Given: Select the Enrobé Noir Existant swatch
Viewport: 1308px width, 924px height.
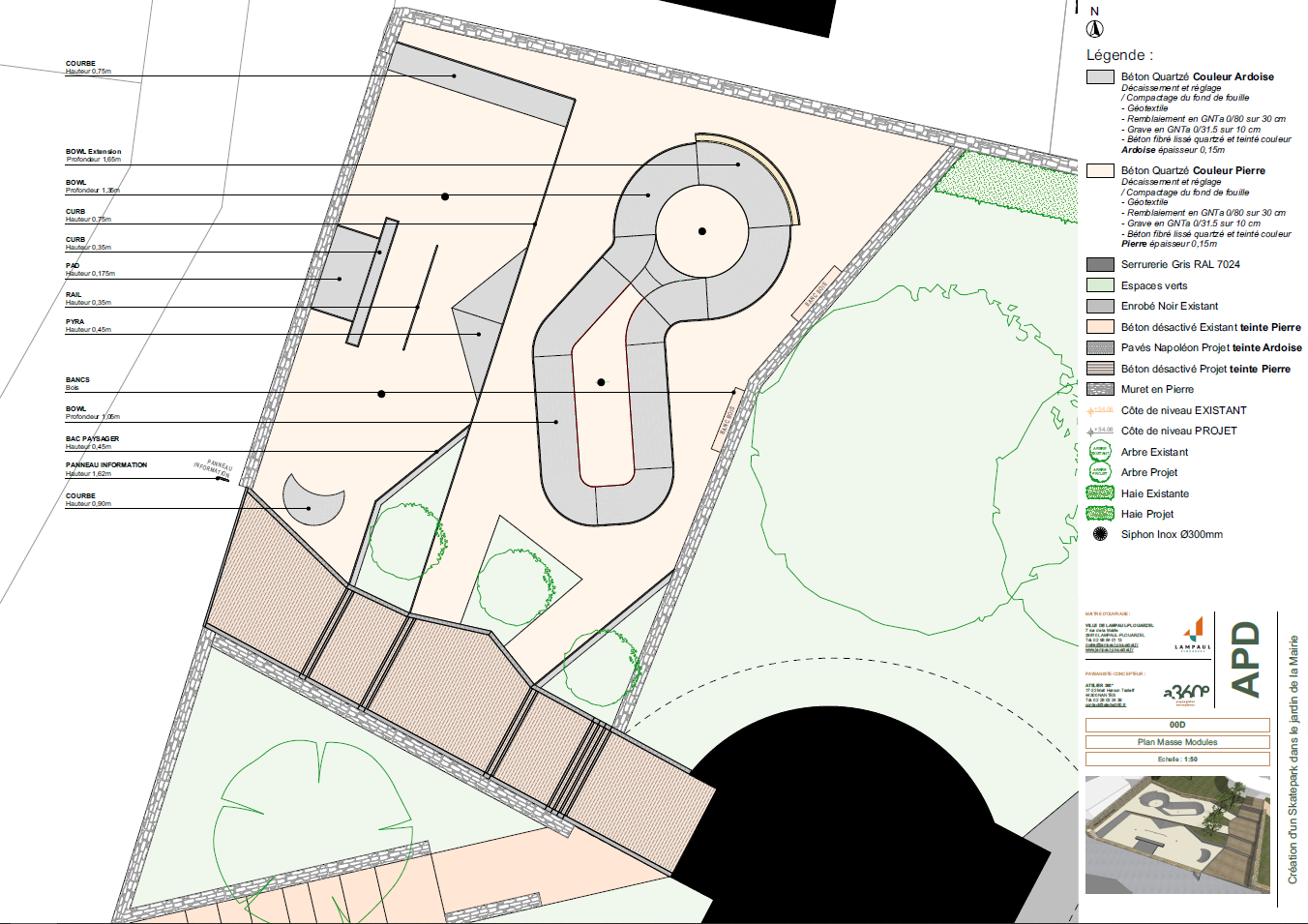Looking at the screenshot, I should point(1100,306).
